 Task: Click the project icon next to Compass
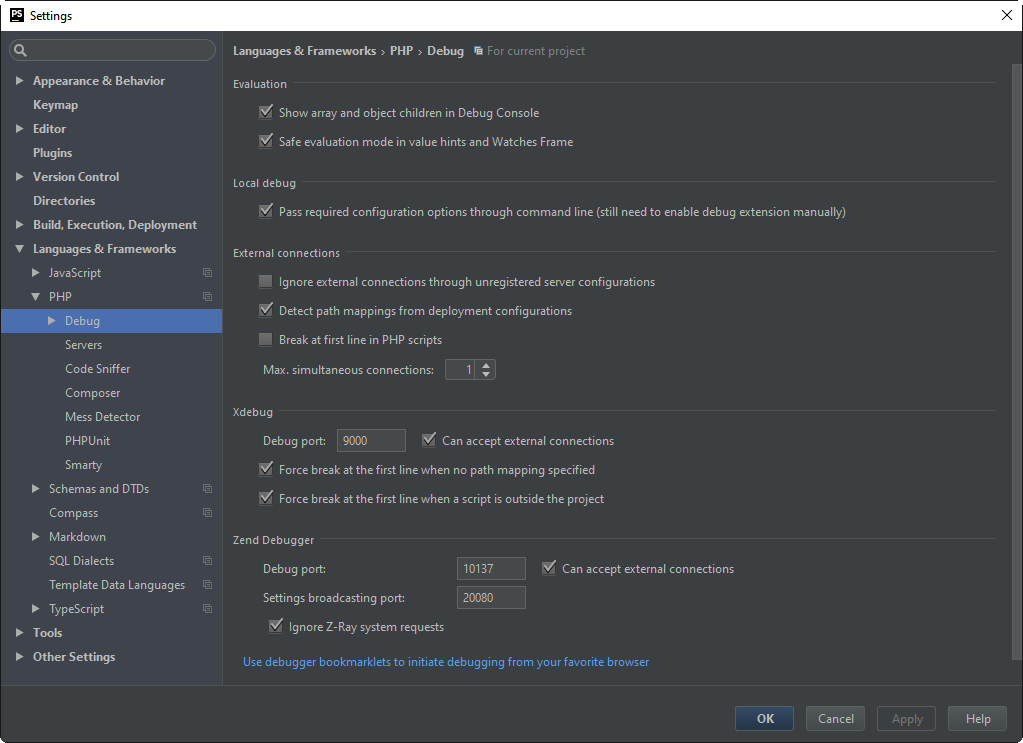208,513
